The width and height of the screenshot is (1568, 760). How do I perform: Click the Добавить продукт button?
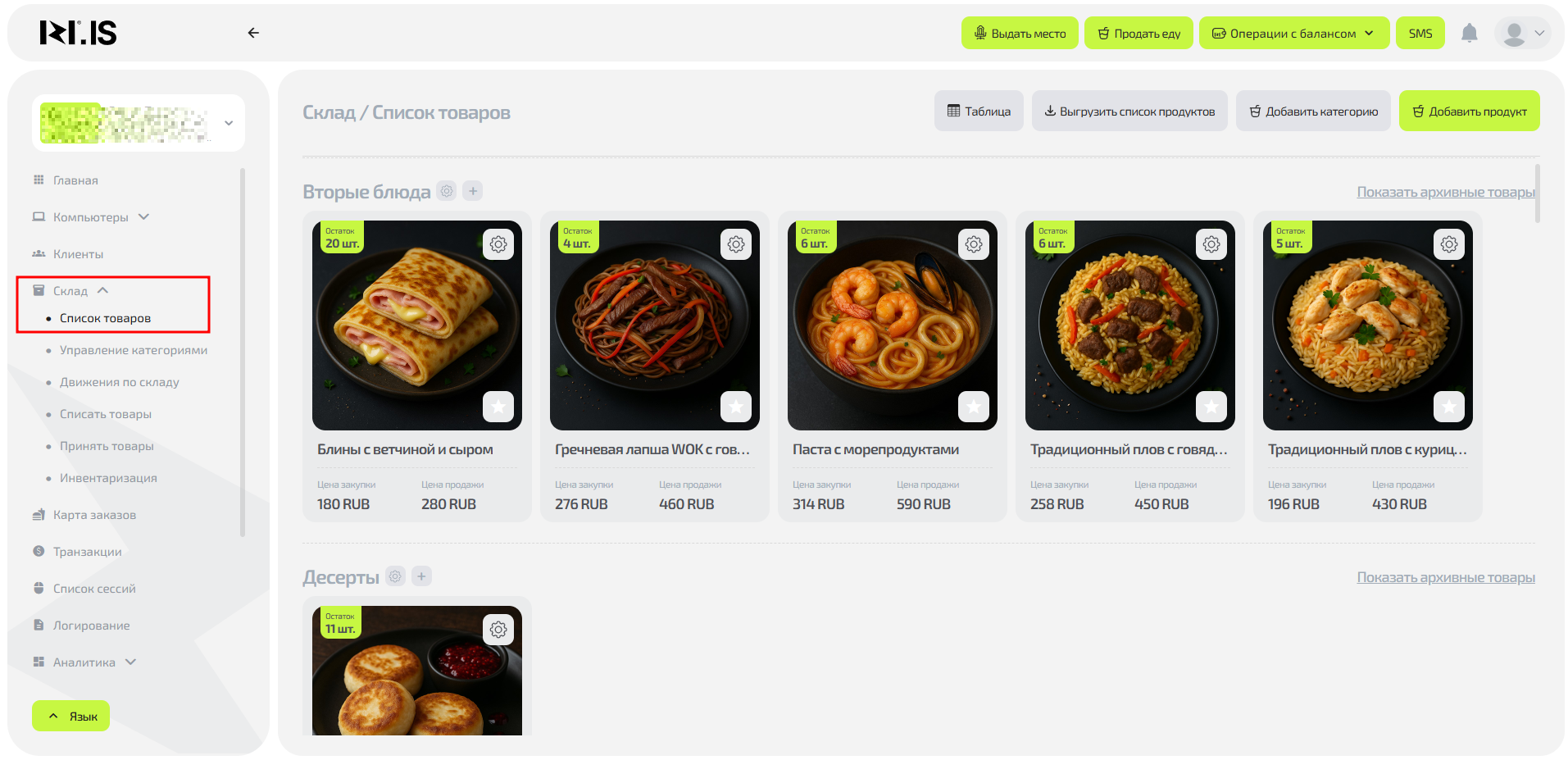coord(1469,111)
